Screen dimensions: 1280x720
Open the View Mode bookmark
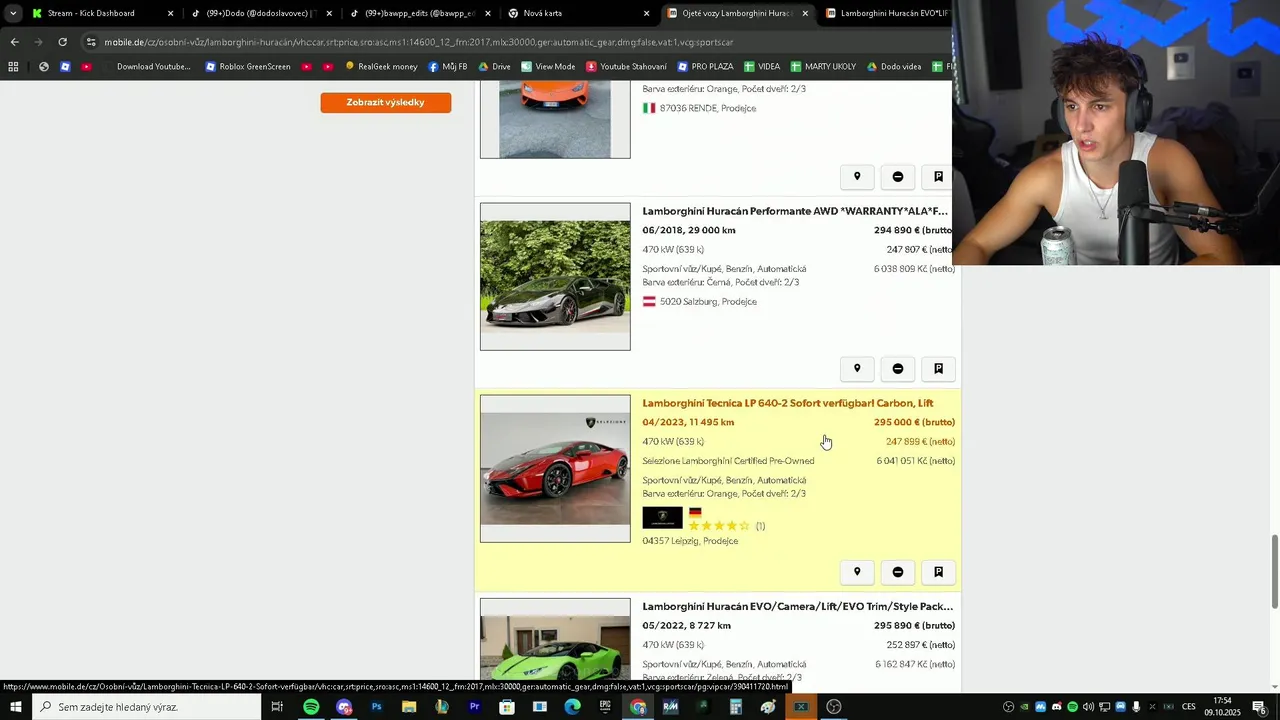[x=548, y=67]
